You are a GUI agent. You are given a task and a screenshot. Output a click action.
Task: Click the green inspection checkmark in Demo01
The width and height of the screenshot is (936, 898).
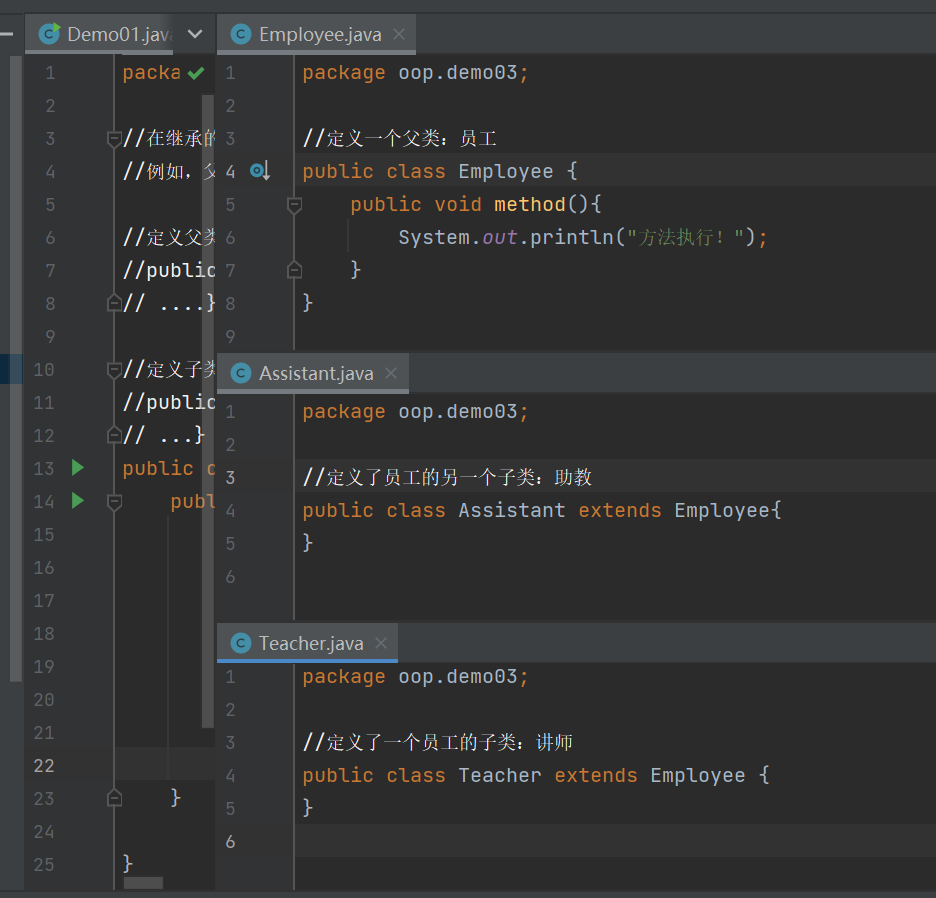[x=196, y=73]
